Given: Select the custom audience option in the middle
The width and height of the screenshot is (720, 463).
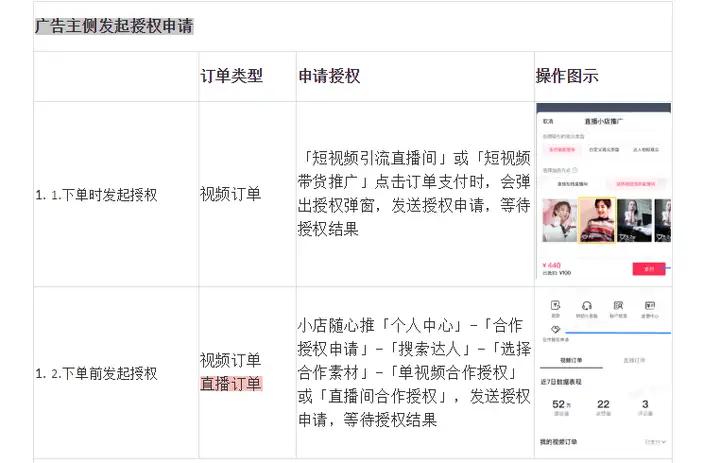Looking at the screenshot, I should 604,149.
